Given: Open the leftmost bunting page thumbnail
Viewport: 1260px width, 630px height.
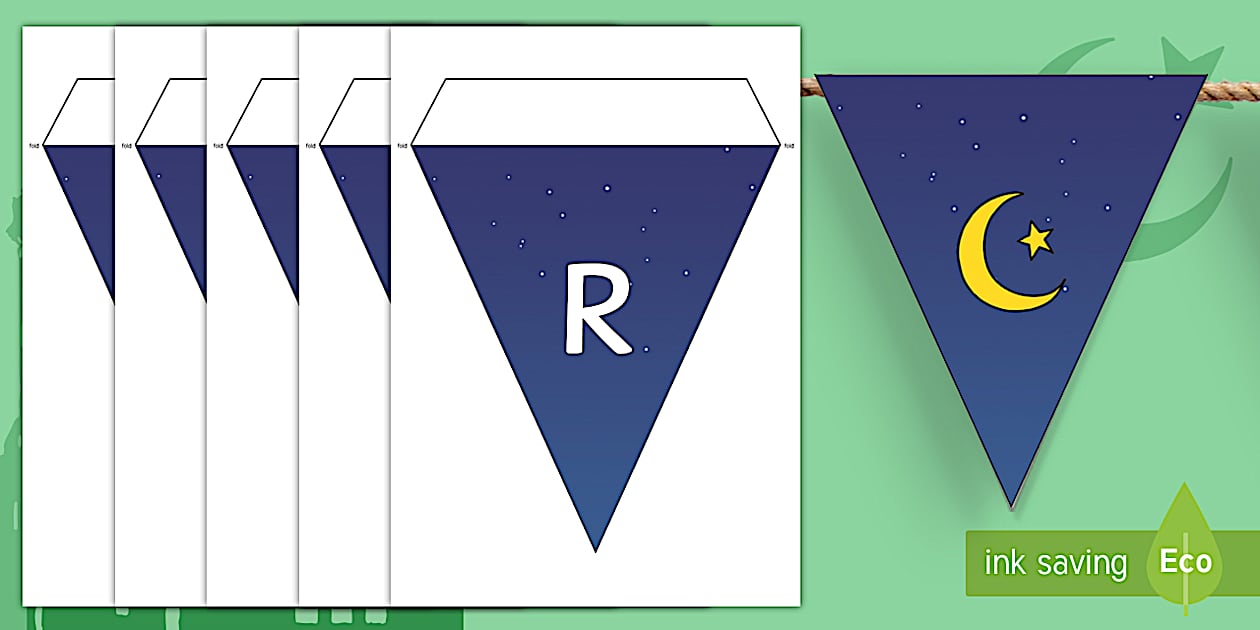Looking at the screenshot, I should coord(68,400).
